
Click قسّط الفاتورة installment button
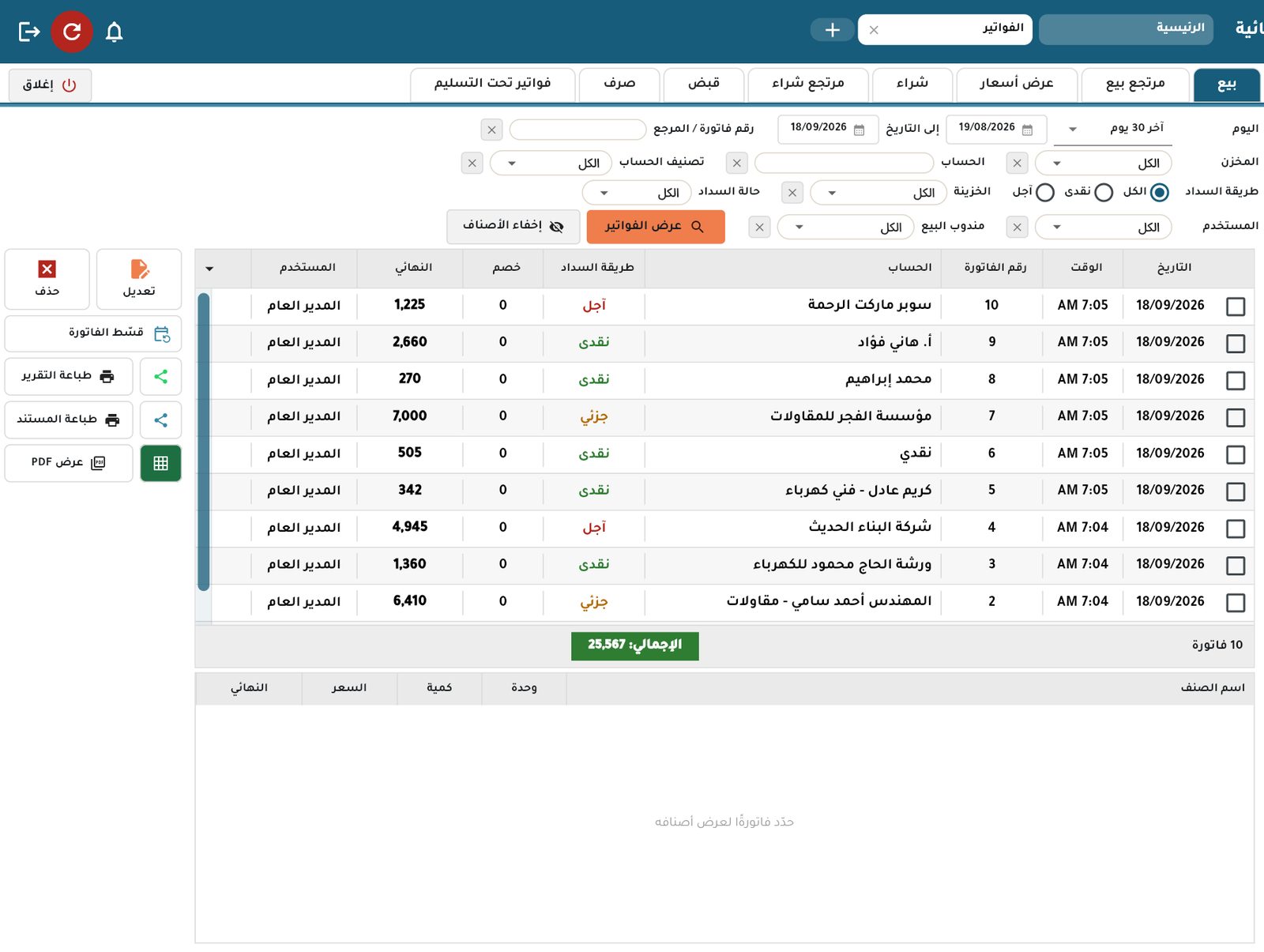93,333
